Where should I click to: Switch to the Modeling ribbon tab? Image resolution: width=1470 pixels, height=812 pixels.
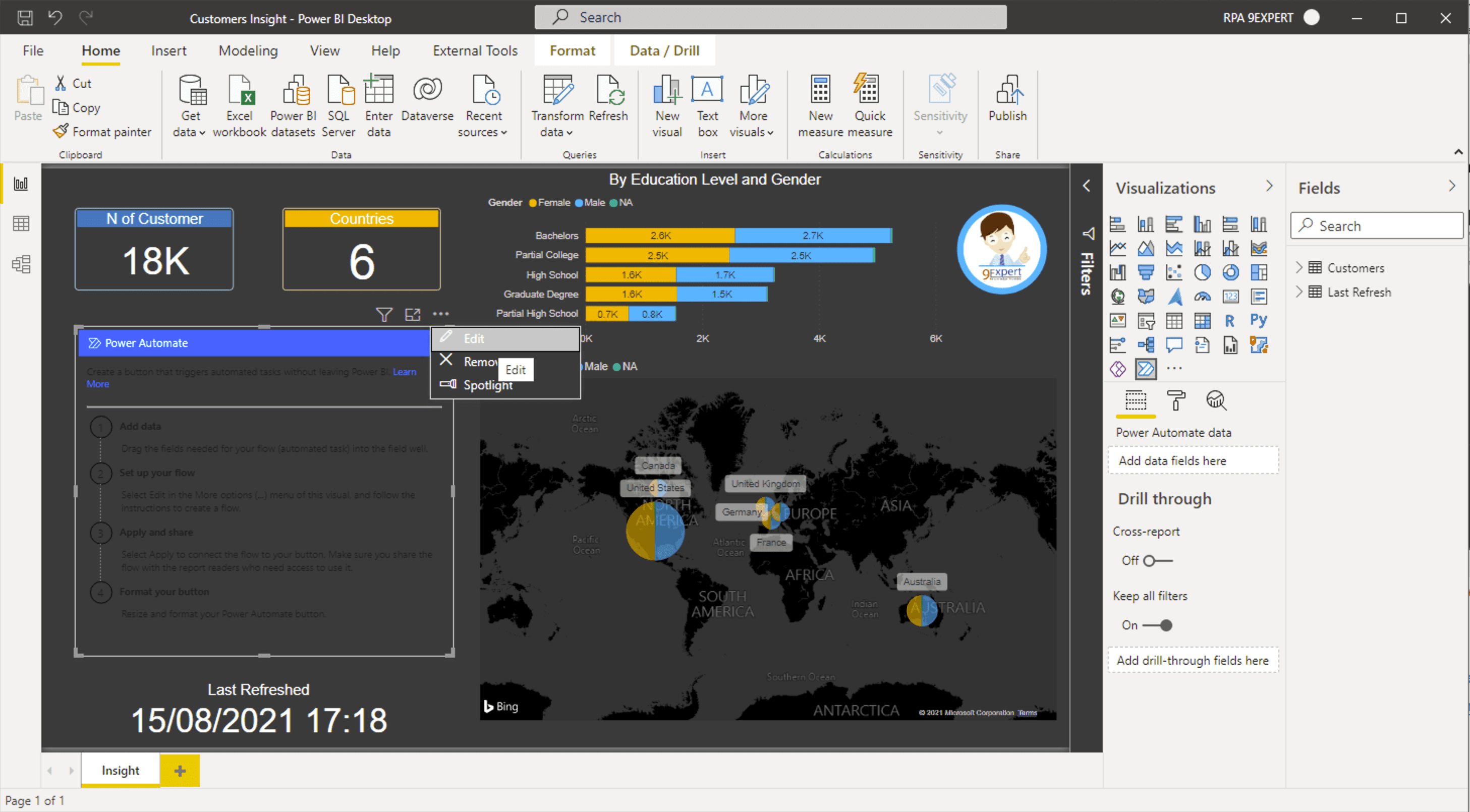pyautogui.click(x=248, y=50)
